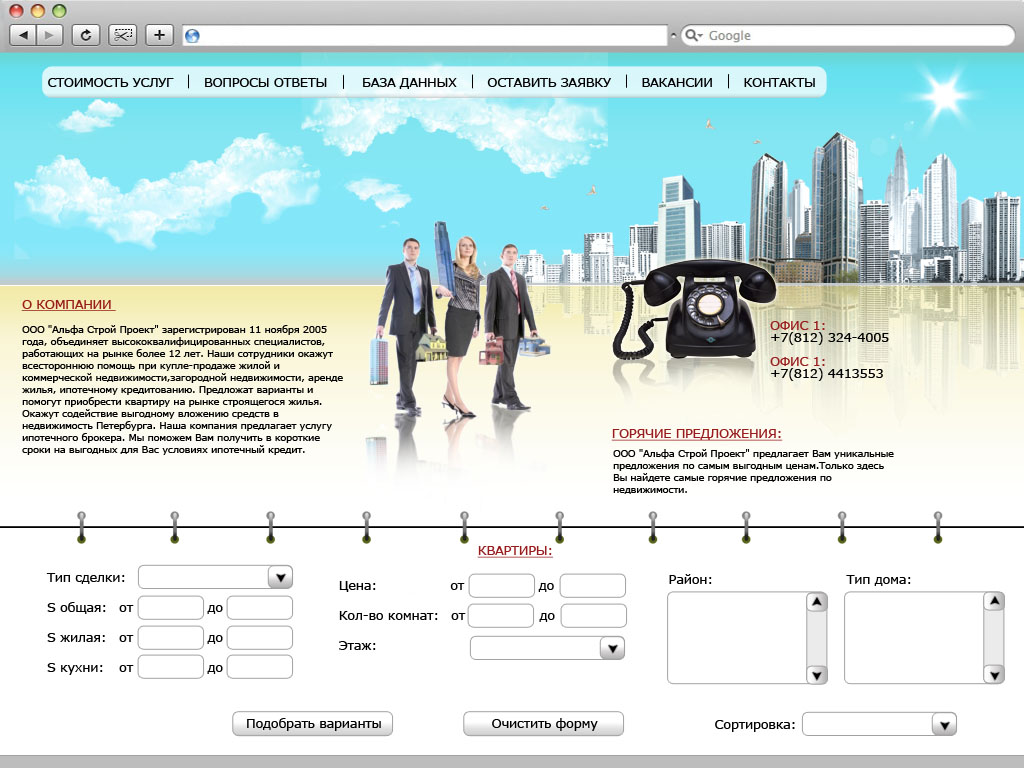Click the Кол-во комнат 'от' field
The image size is (1024, 768).
(501, 616)
